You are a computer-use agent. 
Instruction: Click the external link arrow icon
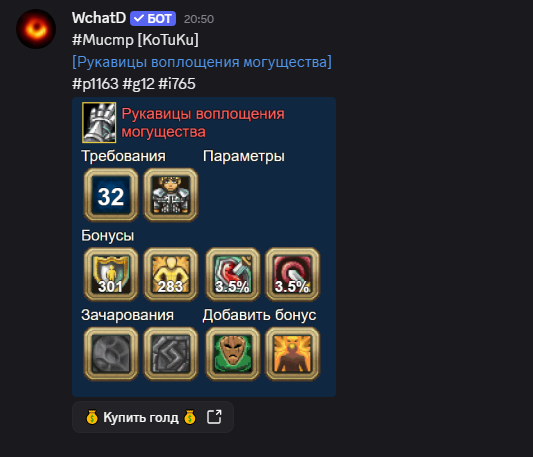pyautogui.click(x=214, y=417)
